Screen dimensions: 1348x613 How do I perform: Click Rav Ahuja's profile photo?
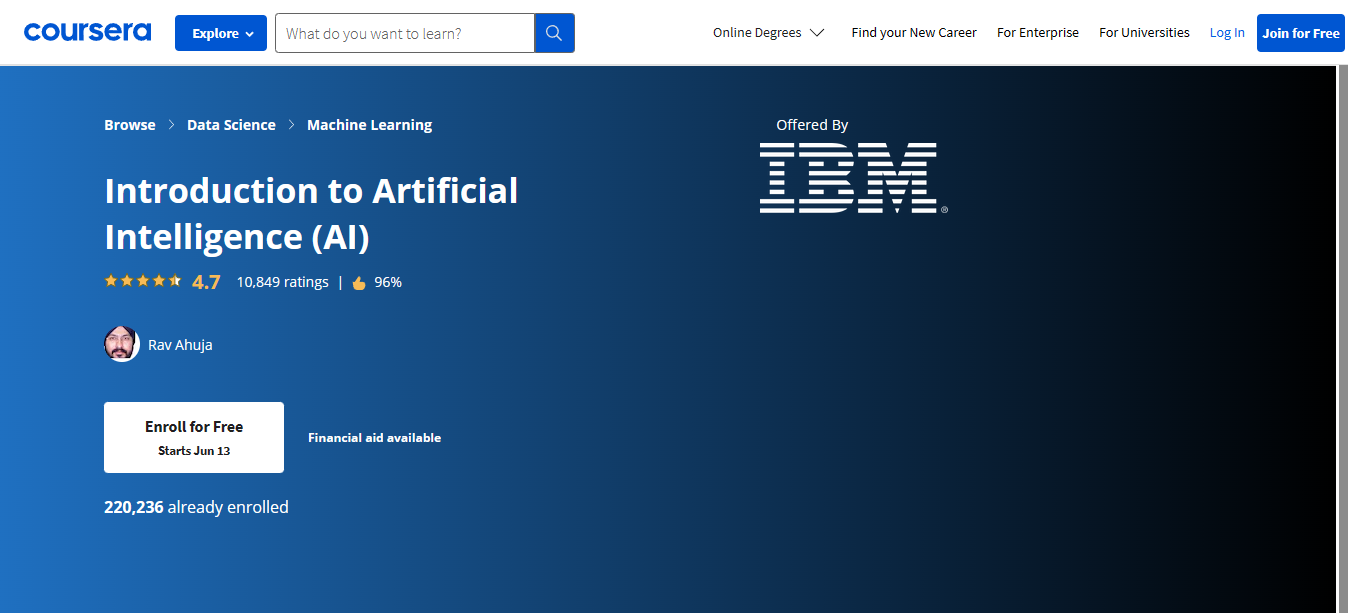(x=122, y=344)
